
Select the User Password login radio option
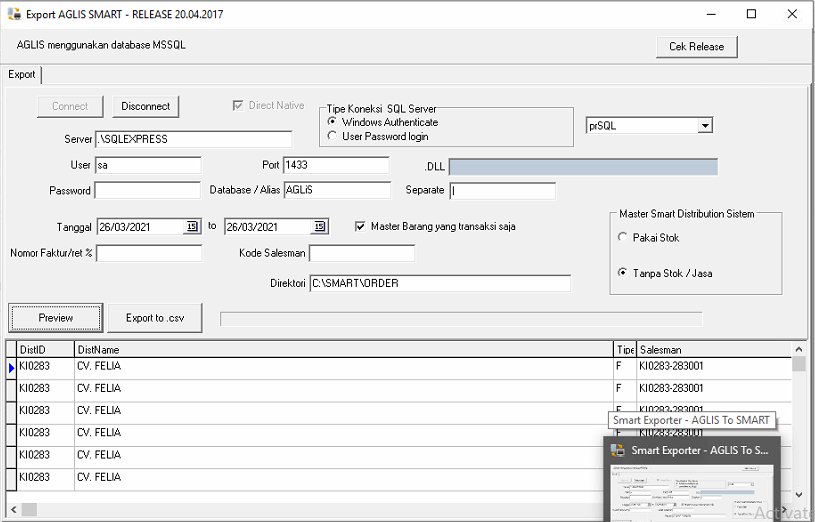click(x=332, y=136)
